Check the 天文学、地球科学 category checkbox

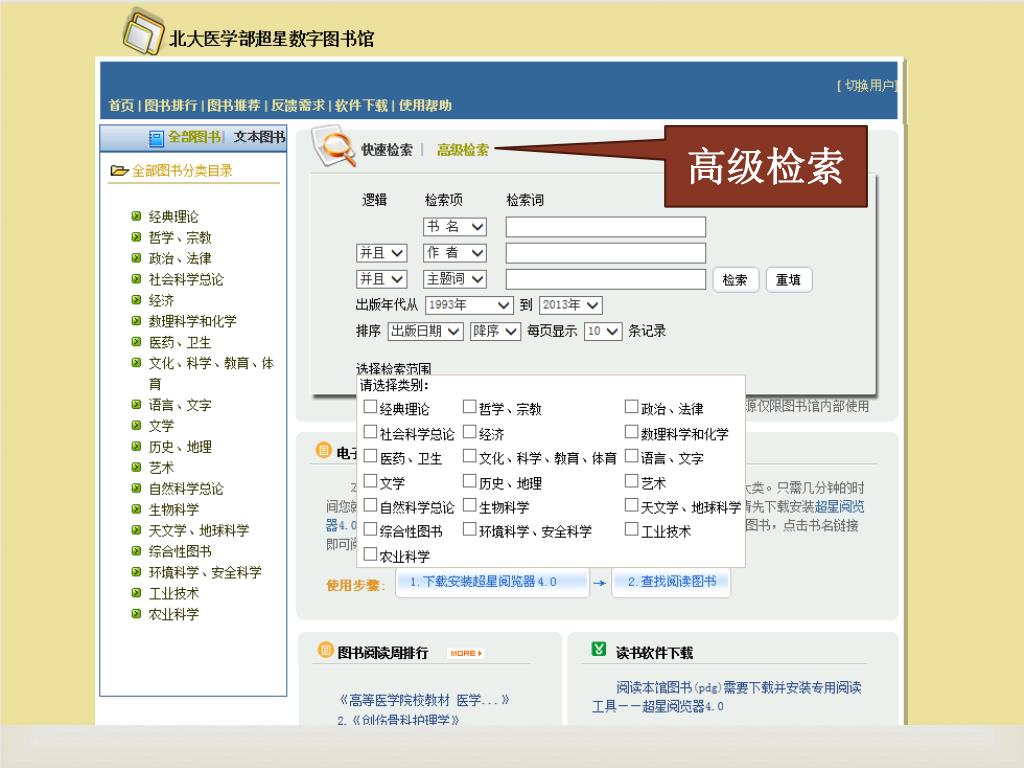(x=631, y=505)
